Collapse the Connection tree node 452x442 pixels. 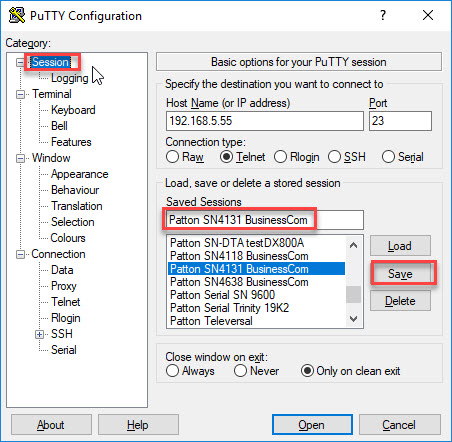(20, 255)
